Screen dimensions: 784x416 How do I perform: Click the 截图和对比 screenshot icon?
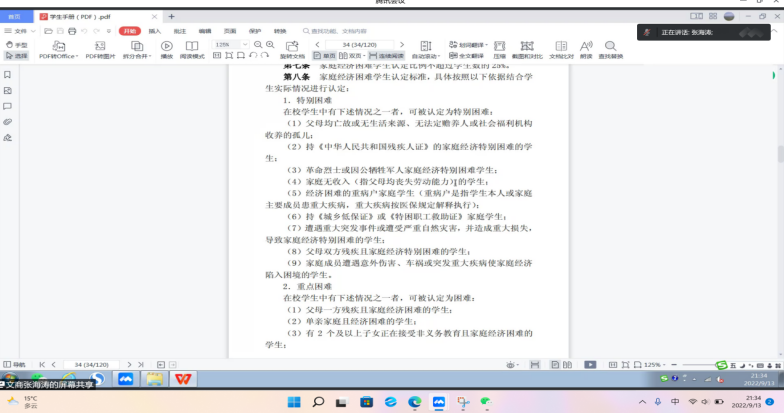(528, 47)
